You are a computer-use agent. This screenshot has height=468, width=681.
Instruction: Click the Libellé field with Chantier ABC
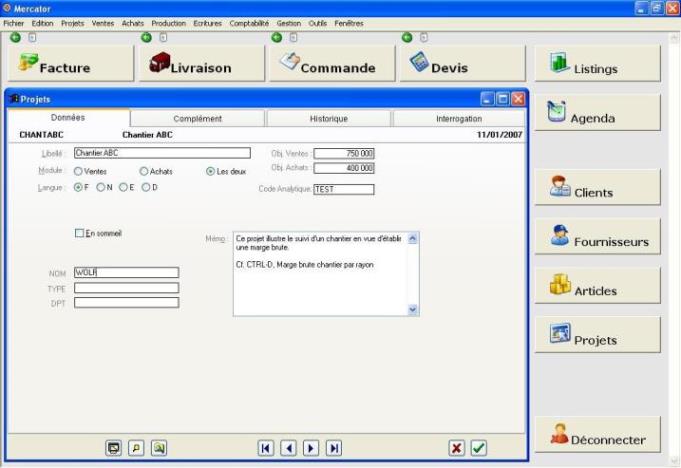click(162, 153)
